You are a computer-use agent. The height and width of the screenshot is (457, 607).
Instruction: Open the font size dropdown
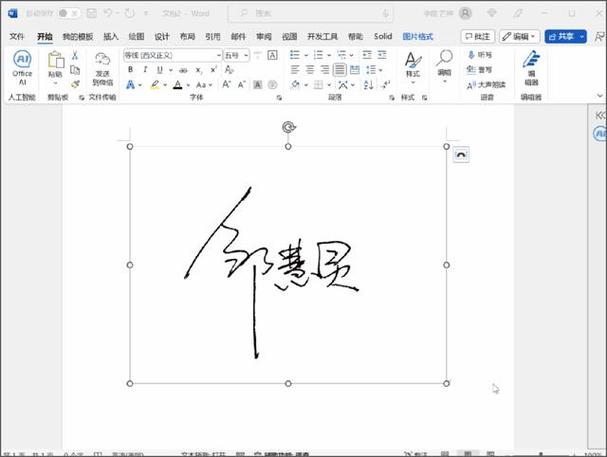[246, 55]
